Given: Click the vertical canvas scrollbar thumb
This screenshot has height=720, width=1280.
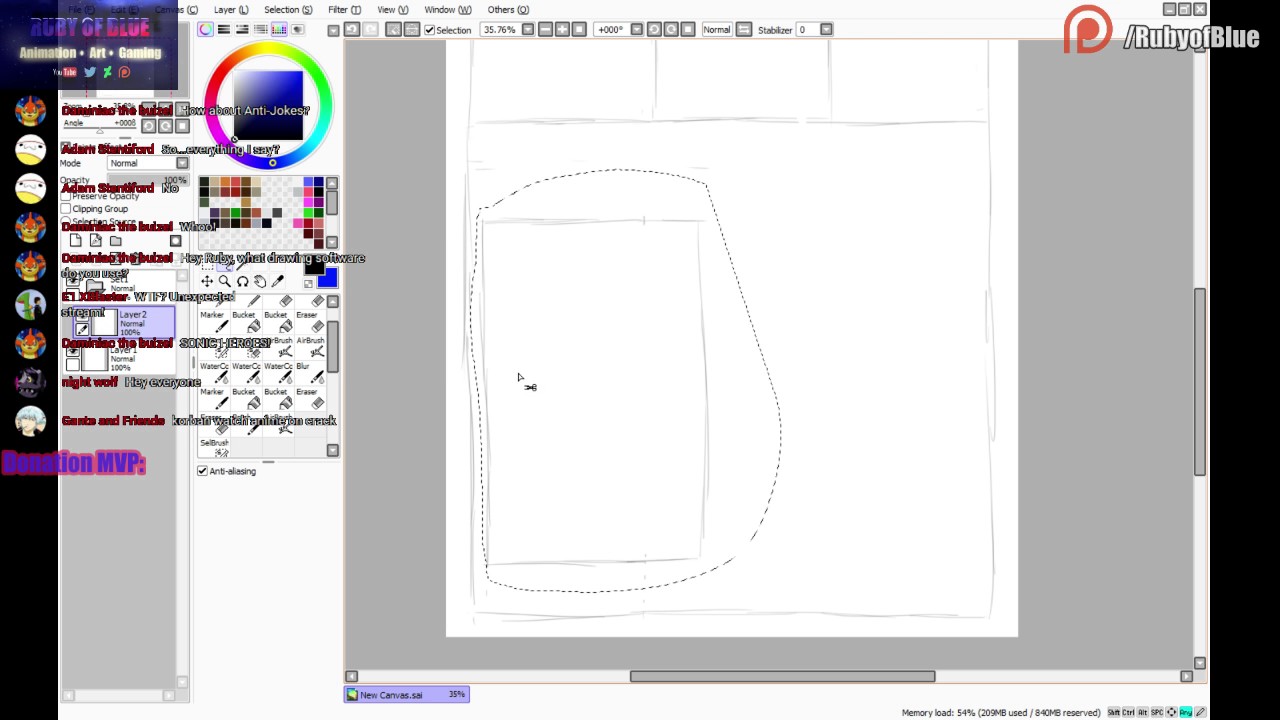Looking at the screenshot, I should (1200, 382).
